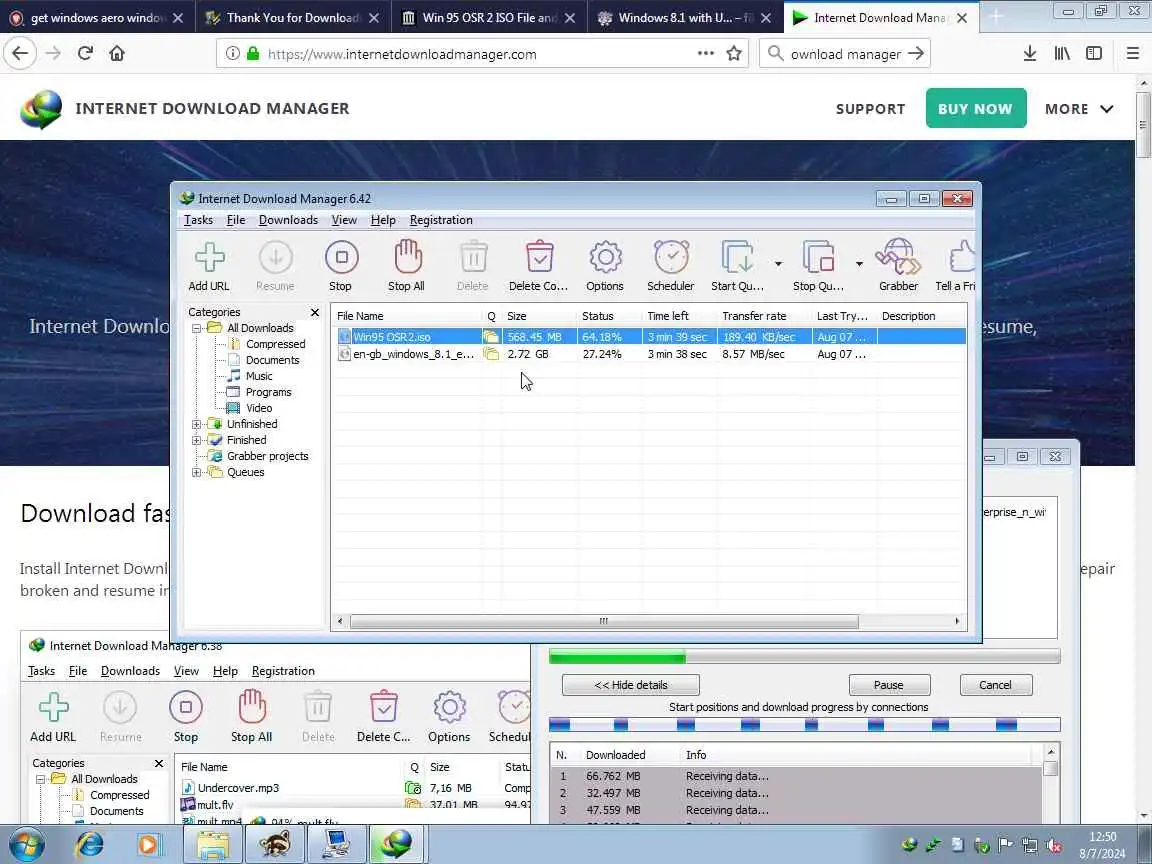1152x864 pixels.
Task: Select Win95 OSR2.iso download row
Action: click(650, 337)
